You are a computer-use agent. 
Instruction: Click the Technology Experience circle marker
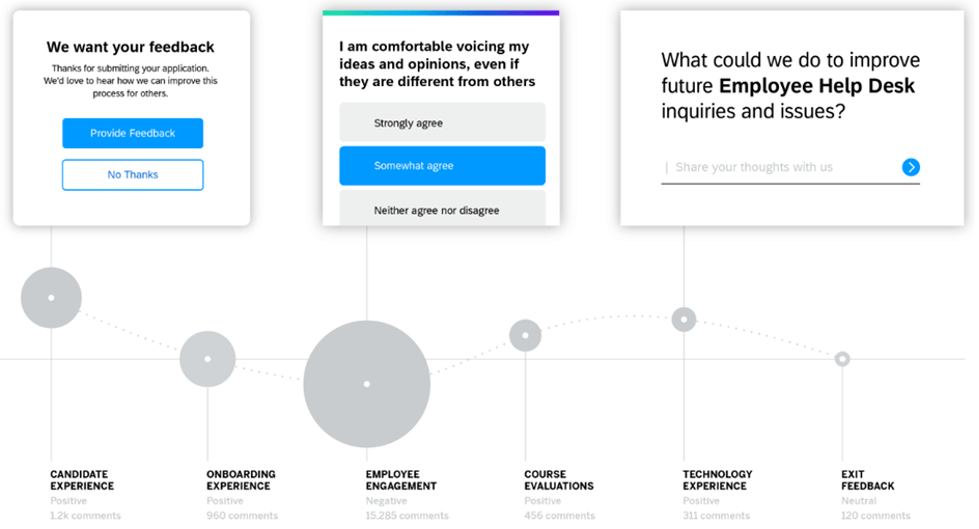[x=684, y=319]
